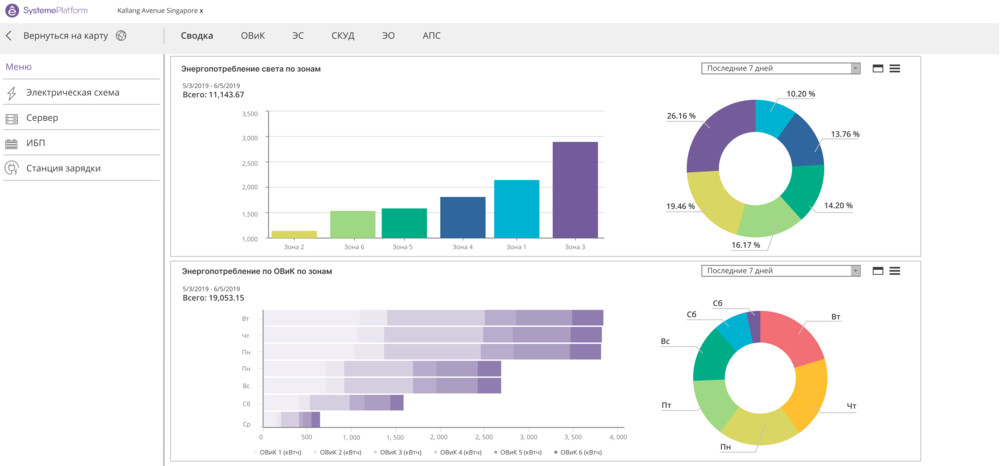This screenshot has height=466, width=1000.
Task: Open hamburger menu of the ОВиК chart panel
Action: point(895,271)
